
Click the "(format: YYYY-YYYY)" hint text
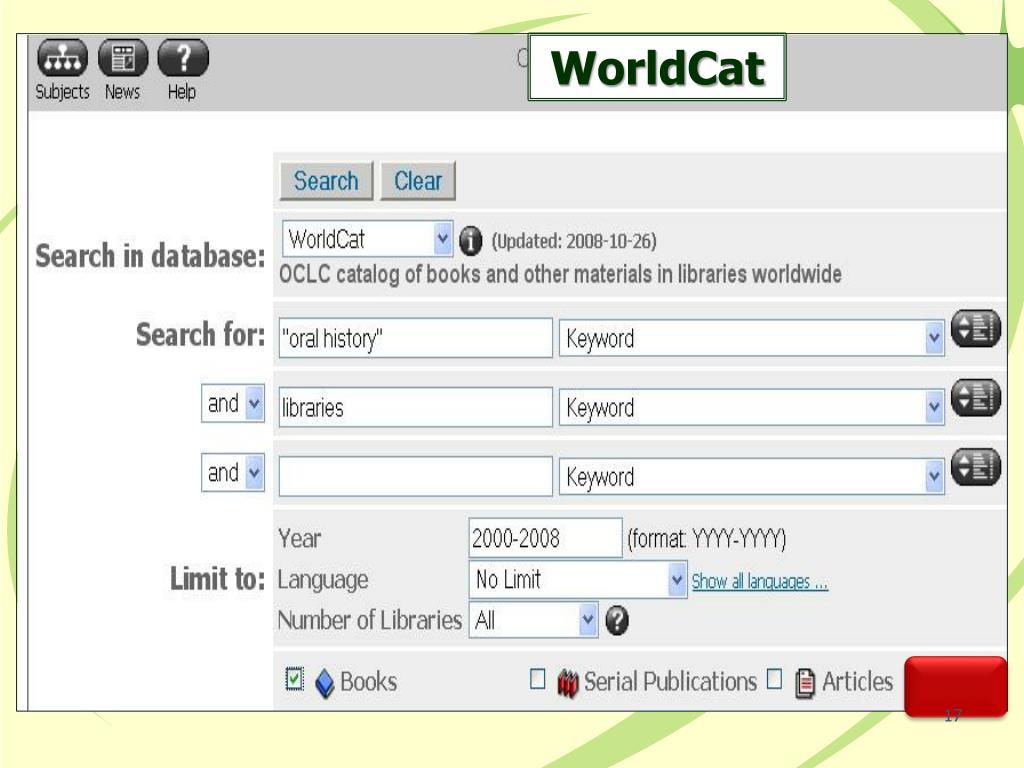click(x=707, y=539)
